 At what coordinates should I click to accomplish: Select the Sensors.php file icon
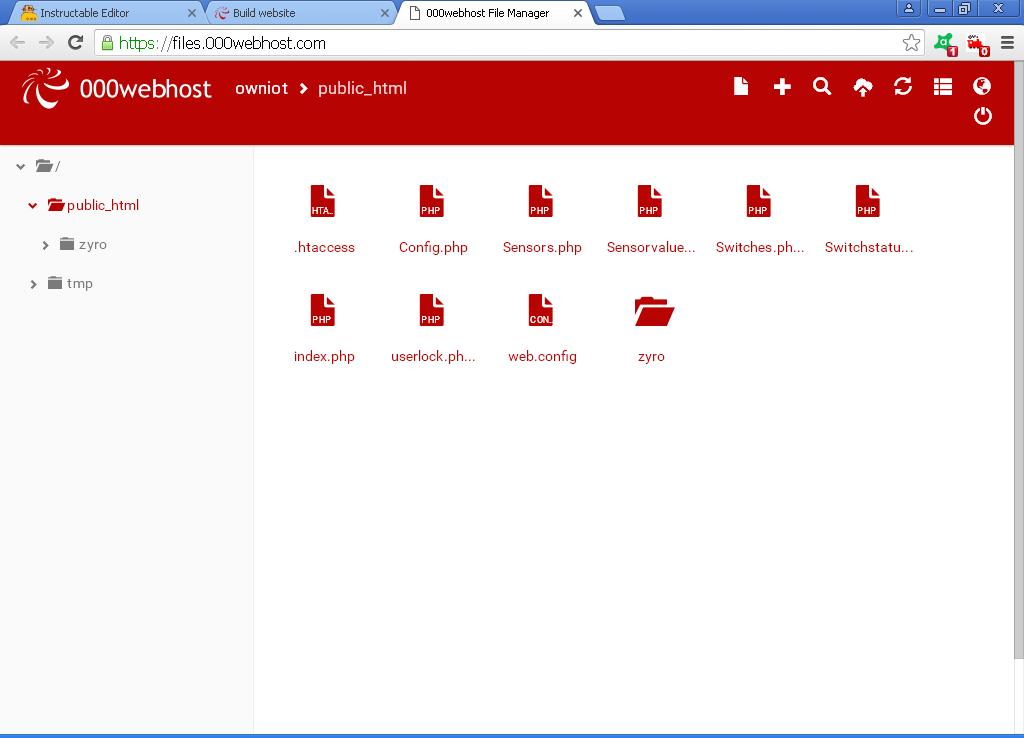pos(541,201)
